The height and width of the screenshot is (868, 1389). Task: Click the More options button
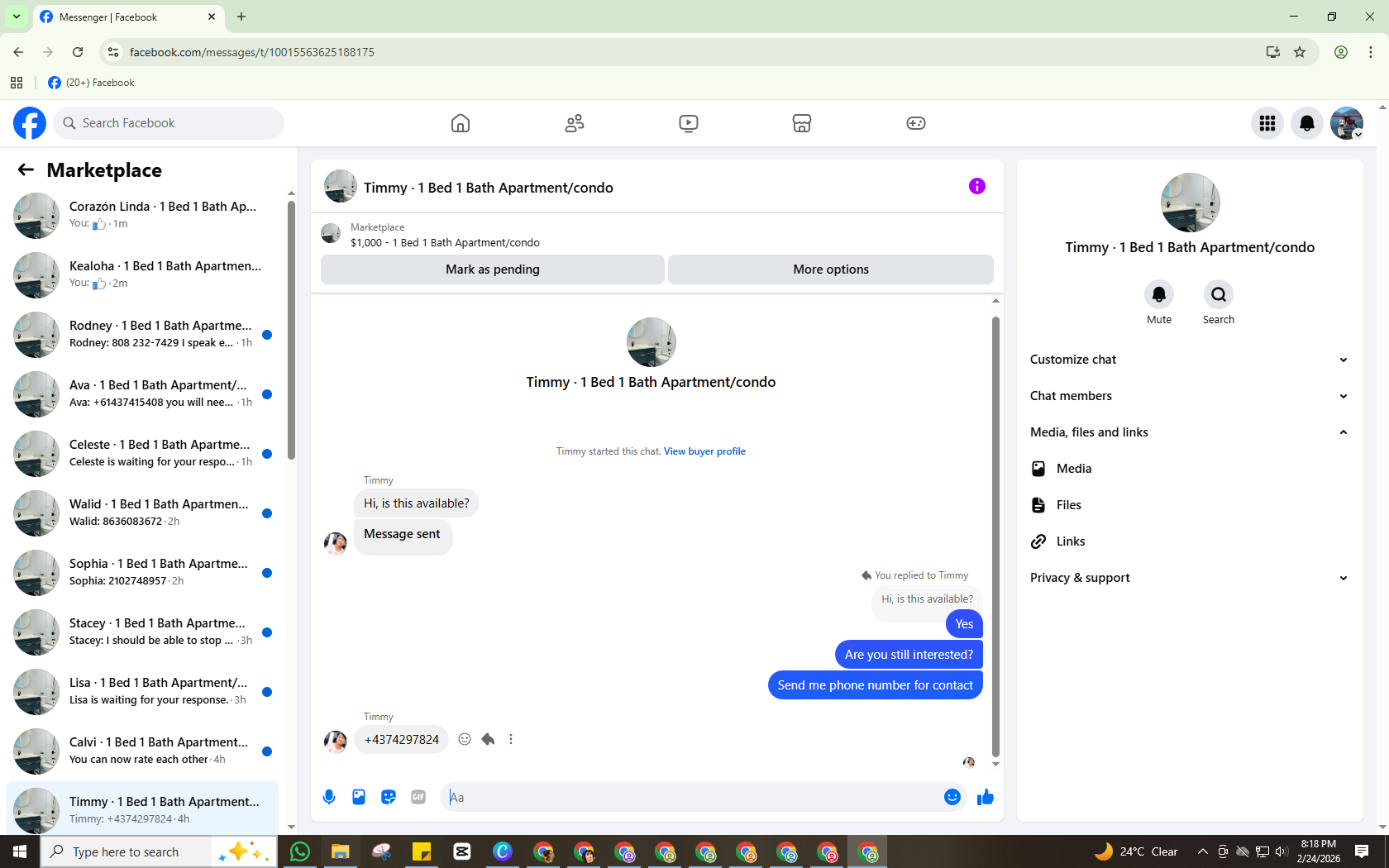831,269
